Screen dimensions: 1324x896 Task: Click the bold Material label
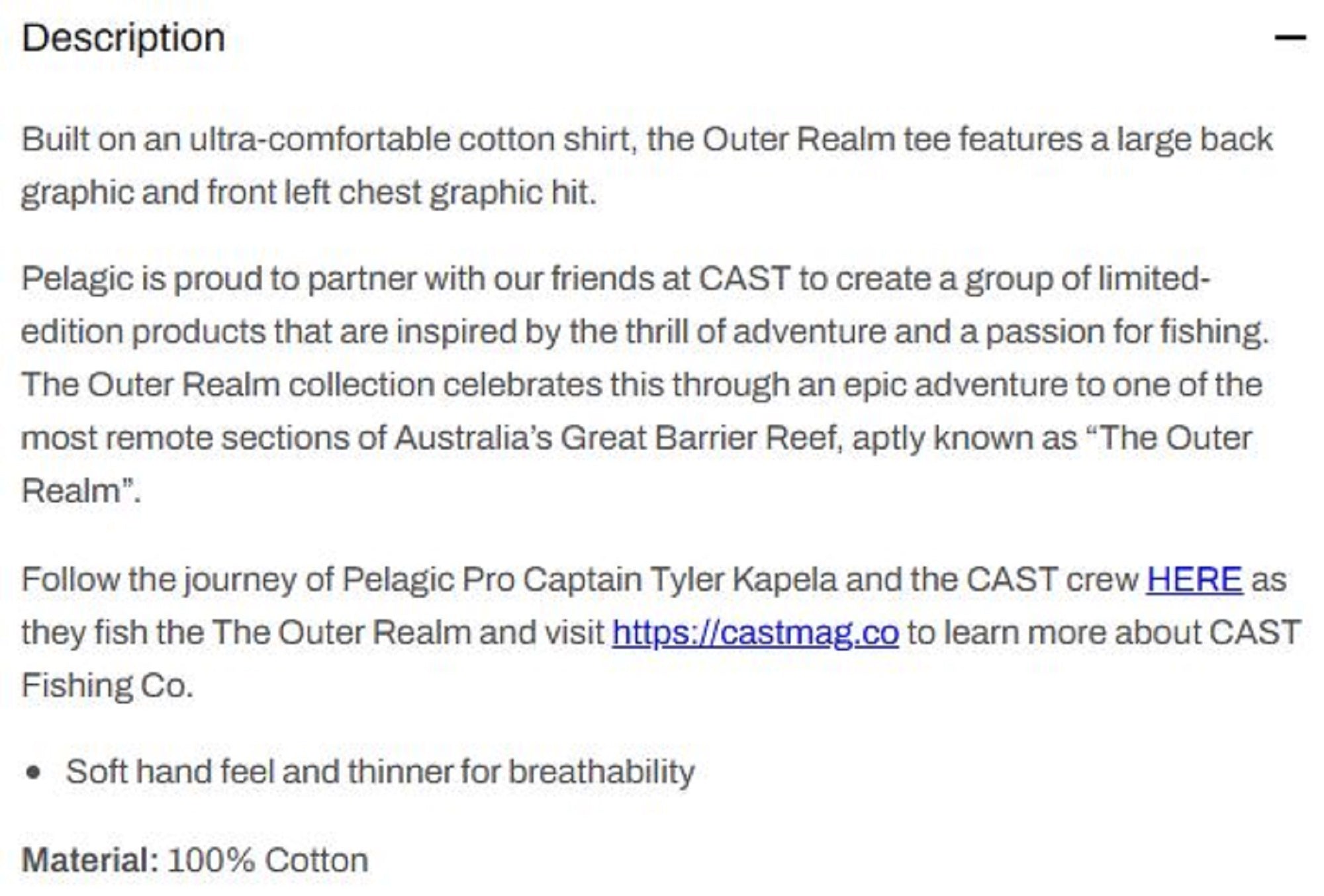tap(89, 860)
